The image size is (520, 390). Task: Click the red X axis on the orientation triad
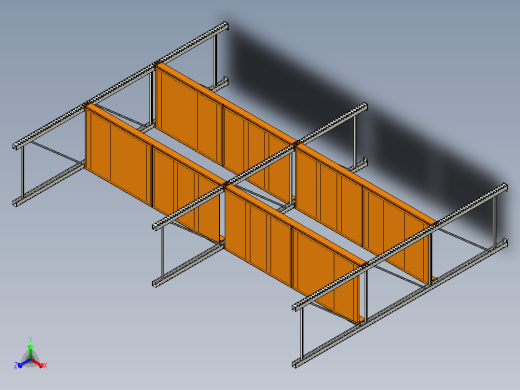point(39,363)
